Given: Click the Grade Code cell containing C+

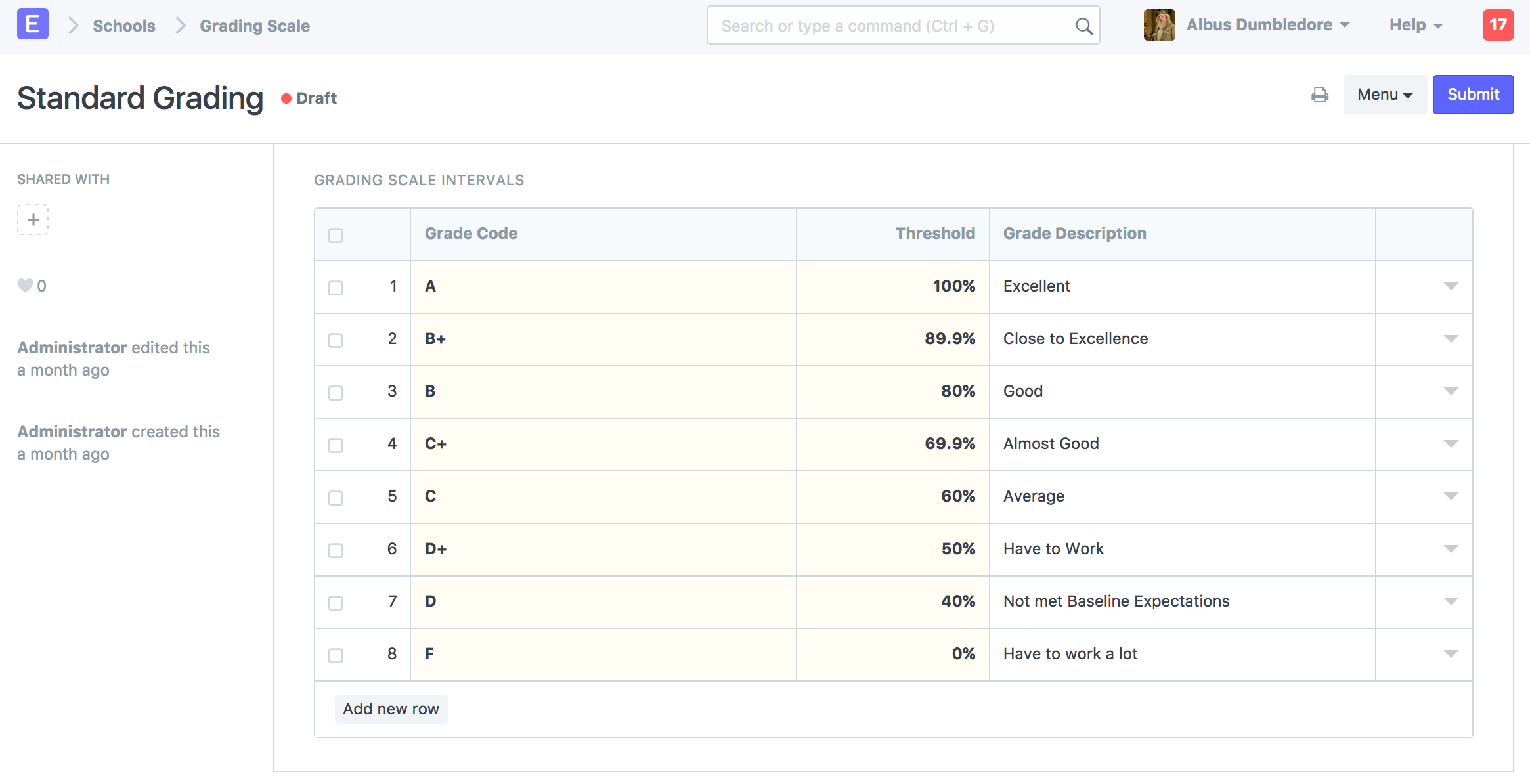Looking at the screenshot, I should pyautogui.click(x=603, y=445).
